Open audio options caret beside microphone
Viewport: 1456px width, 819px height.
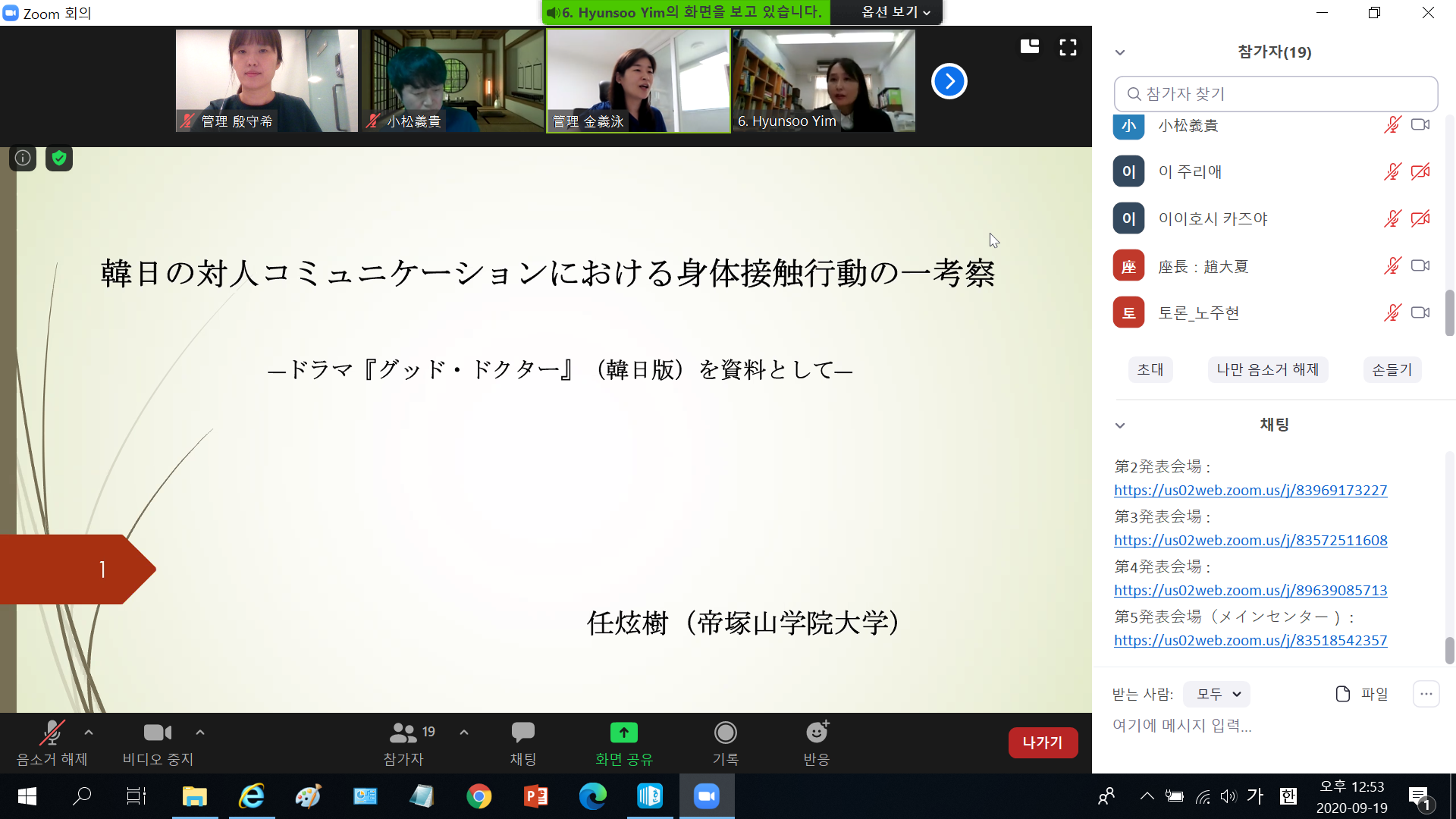(89, 733)
